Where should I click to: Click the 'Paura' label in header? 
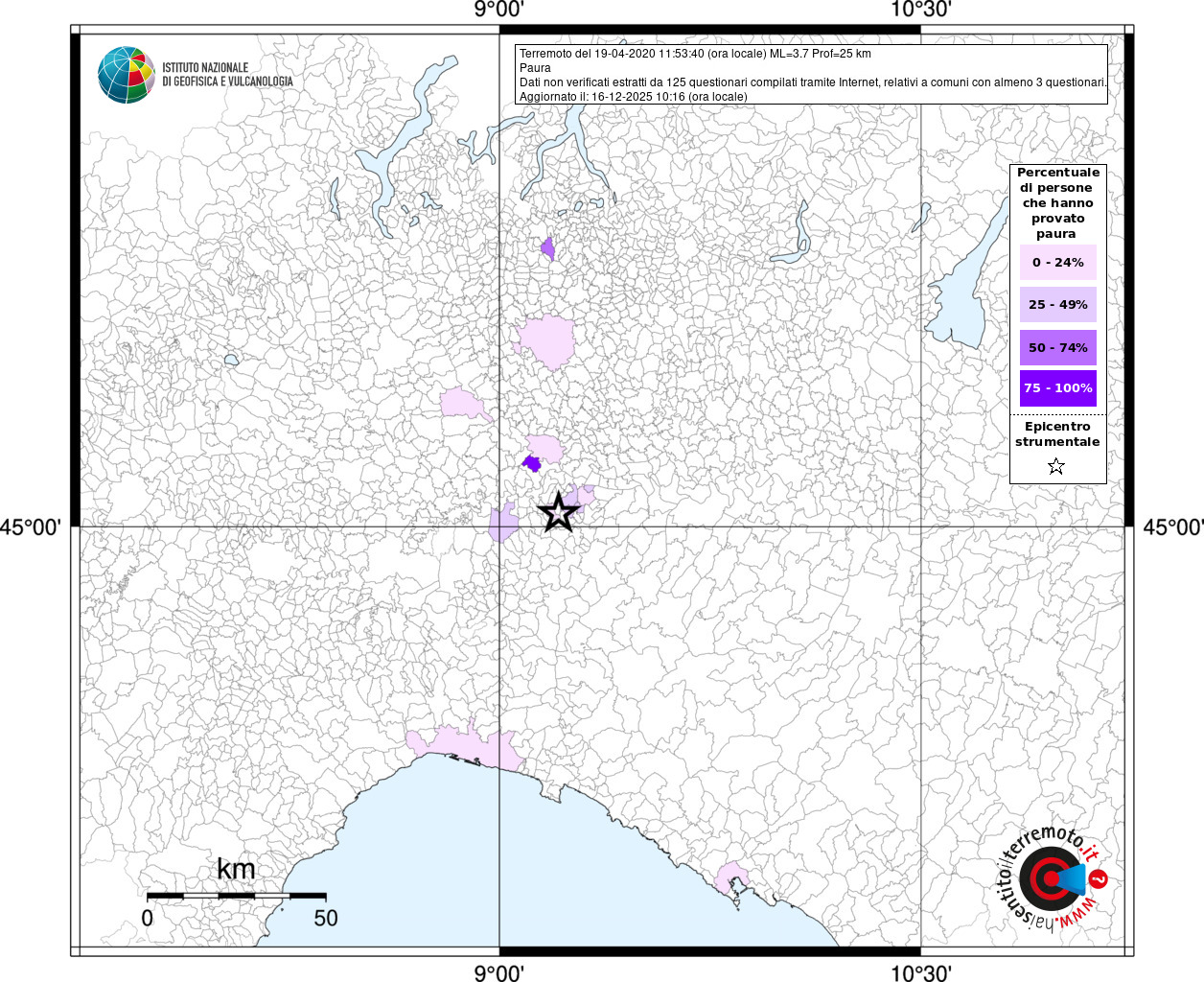pos(535,68)
